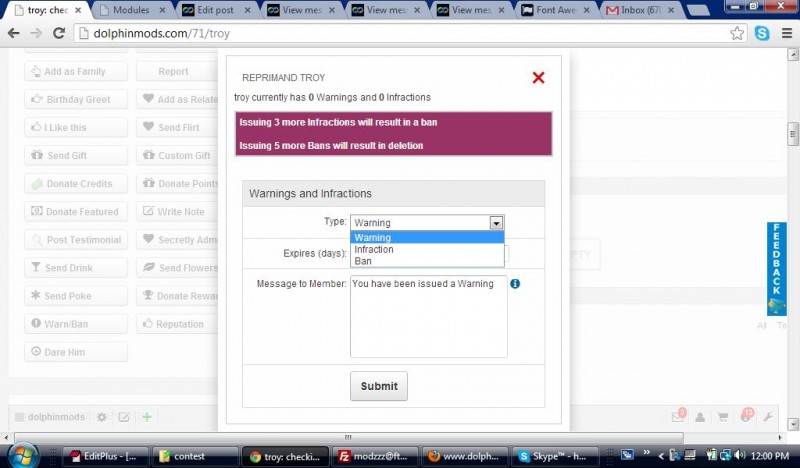Viewport: 800px width, 468px height.
Task: Select Warning option in the Type list
Action: click(427, 237)
